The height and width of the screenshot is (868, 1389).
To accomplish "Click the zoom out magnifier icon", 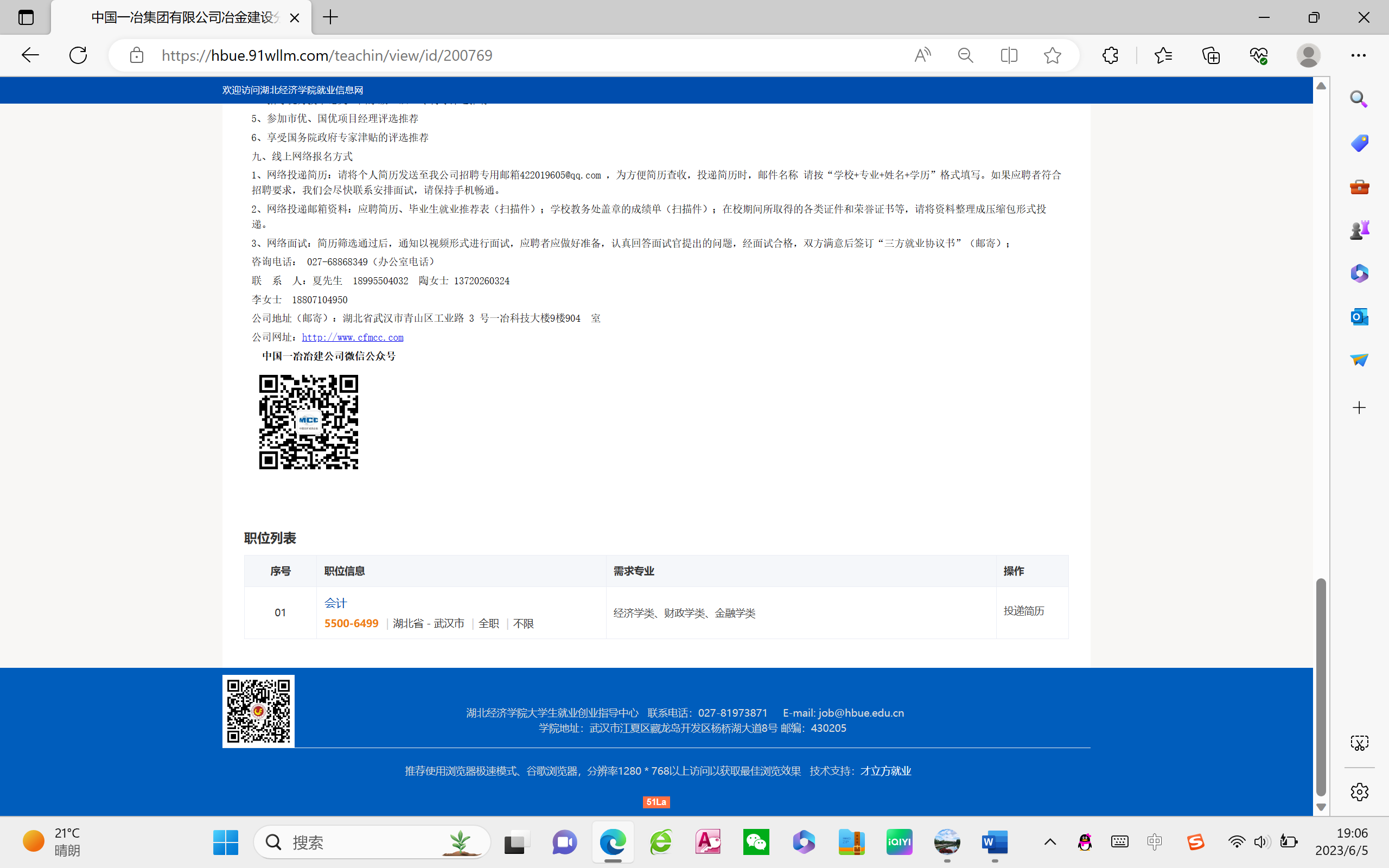I will point(965,55).
